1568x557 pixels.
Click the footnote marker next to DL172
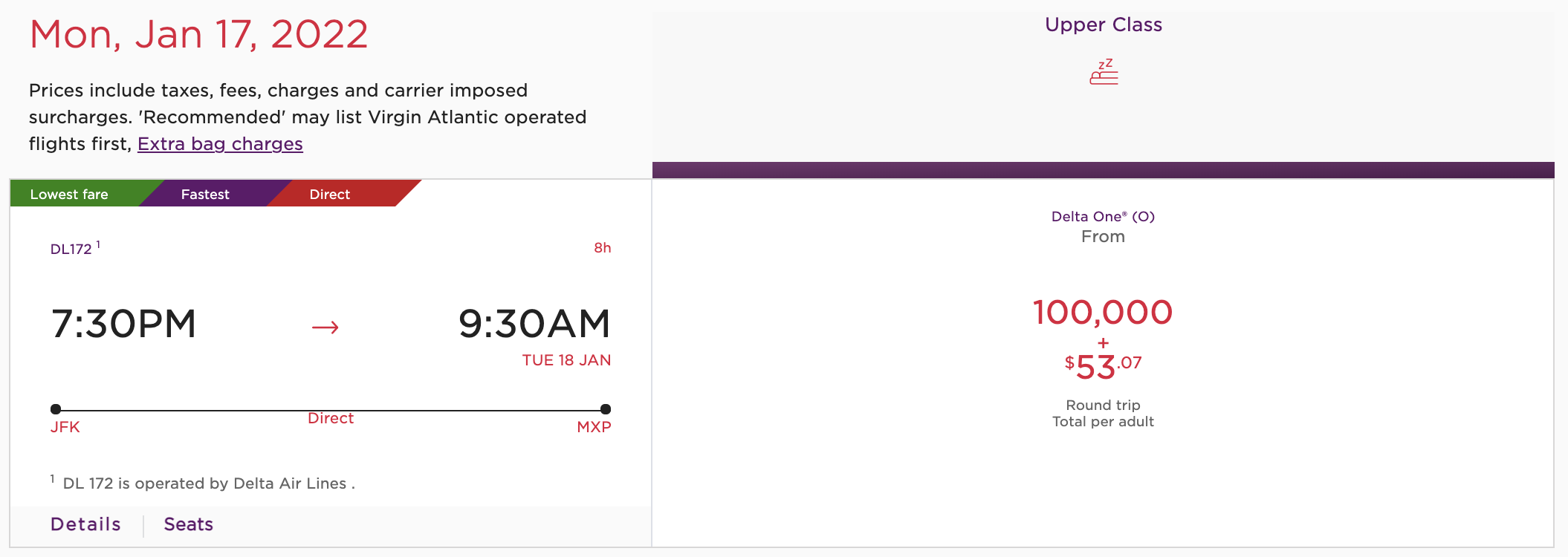(x=97, y=242)
